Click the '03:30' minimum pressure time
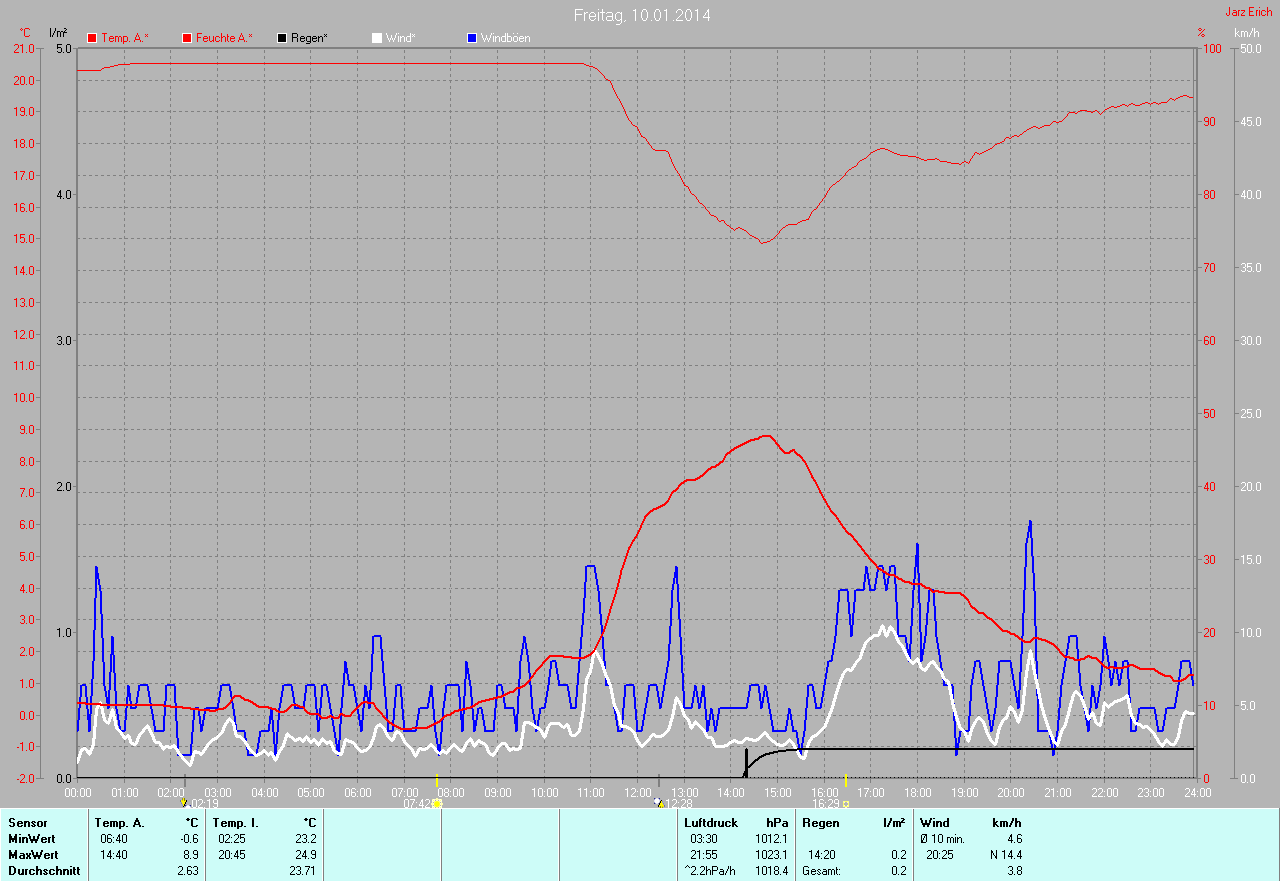1280x881 pixels. tap(704, 839)
